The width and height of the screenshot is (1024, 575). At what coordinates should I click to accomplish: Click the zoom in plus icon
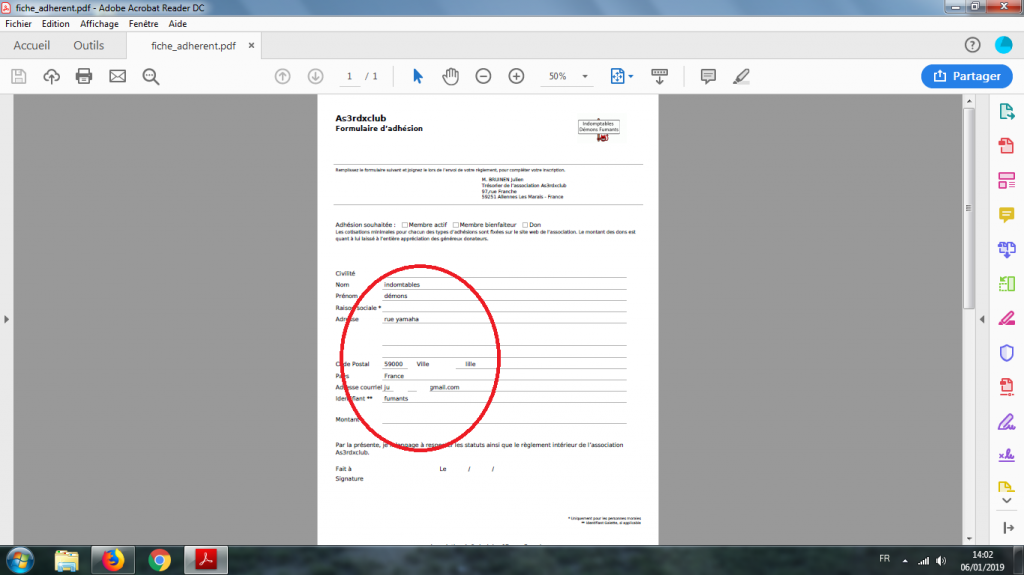tap(516, 76)
